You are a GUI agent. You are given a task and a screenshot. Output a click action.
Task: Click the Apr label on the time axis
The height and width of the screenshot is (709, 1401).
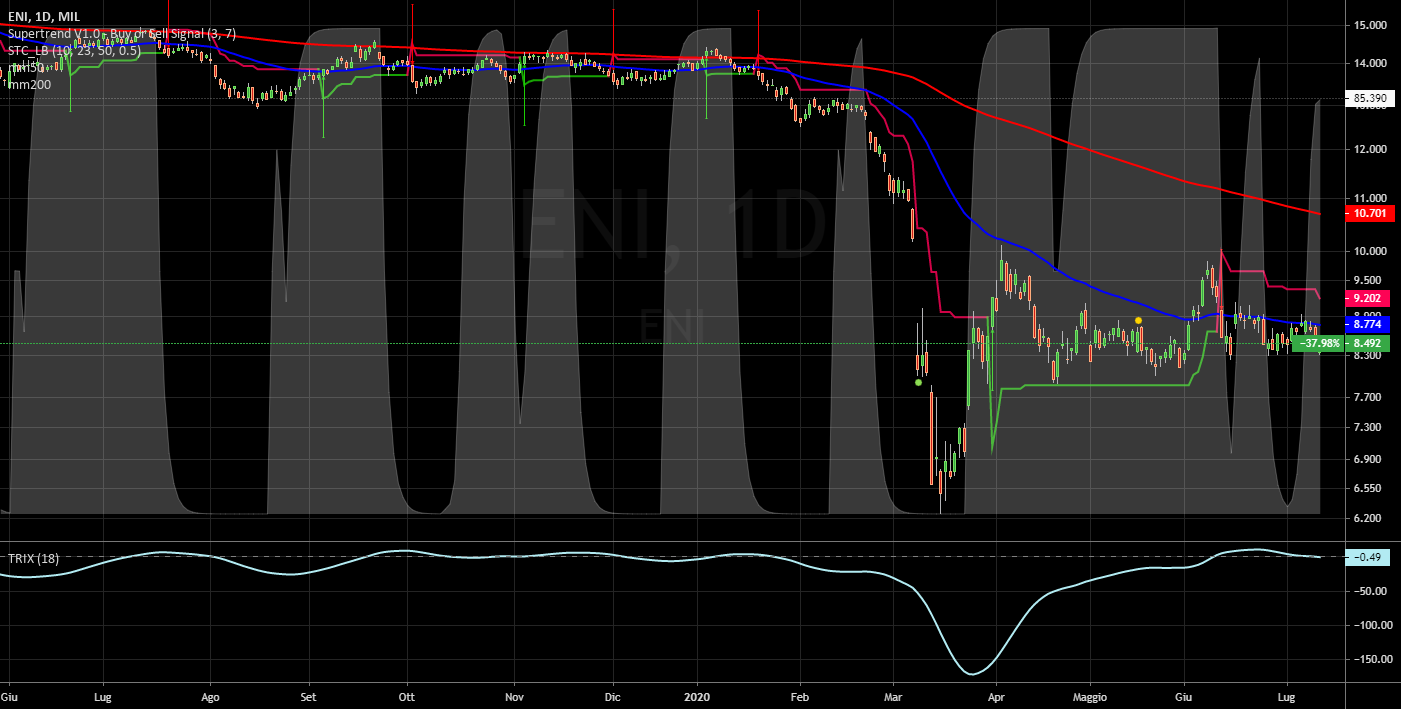(x=996, y=695)
